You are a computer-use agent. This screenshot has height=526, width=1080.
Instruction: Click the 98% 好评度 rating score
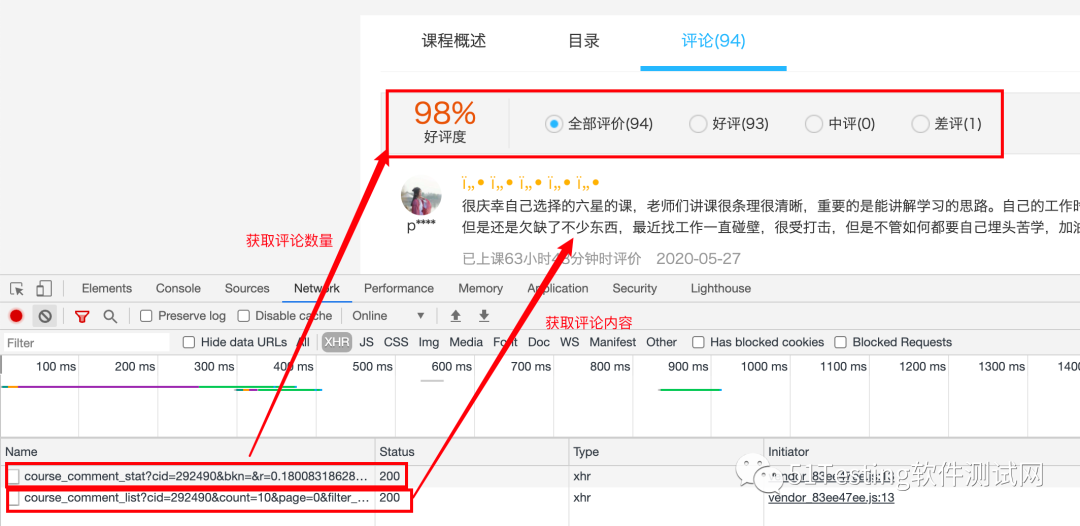click(x=445, y=121)
